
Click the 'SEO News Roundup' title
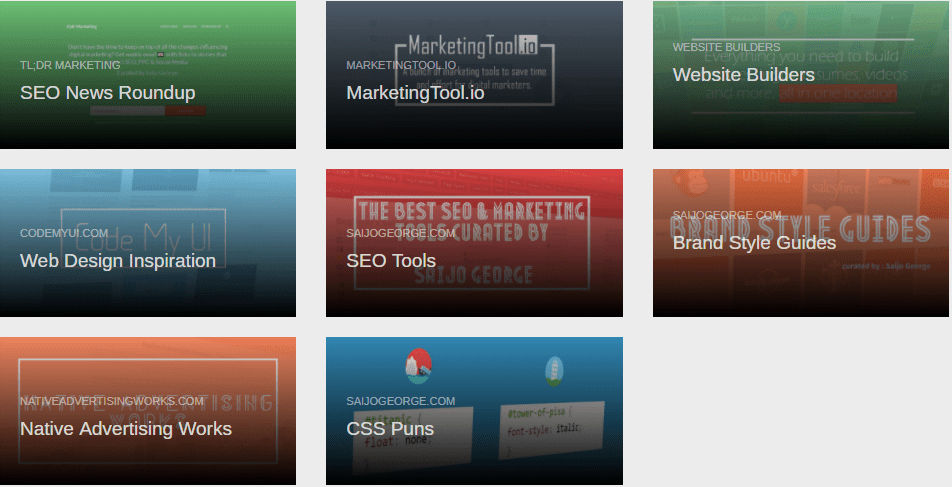tap(107, 93)
